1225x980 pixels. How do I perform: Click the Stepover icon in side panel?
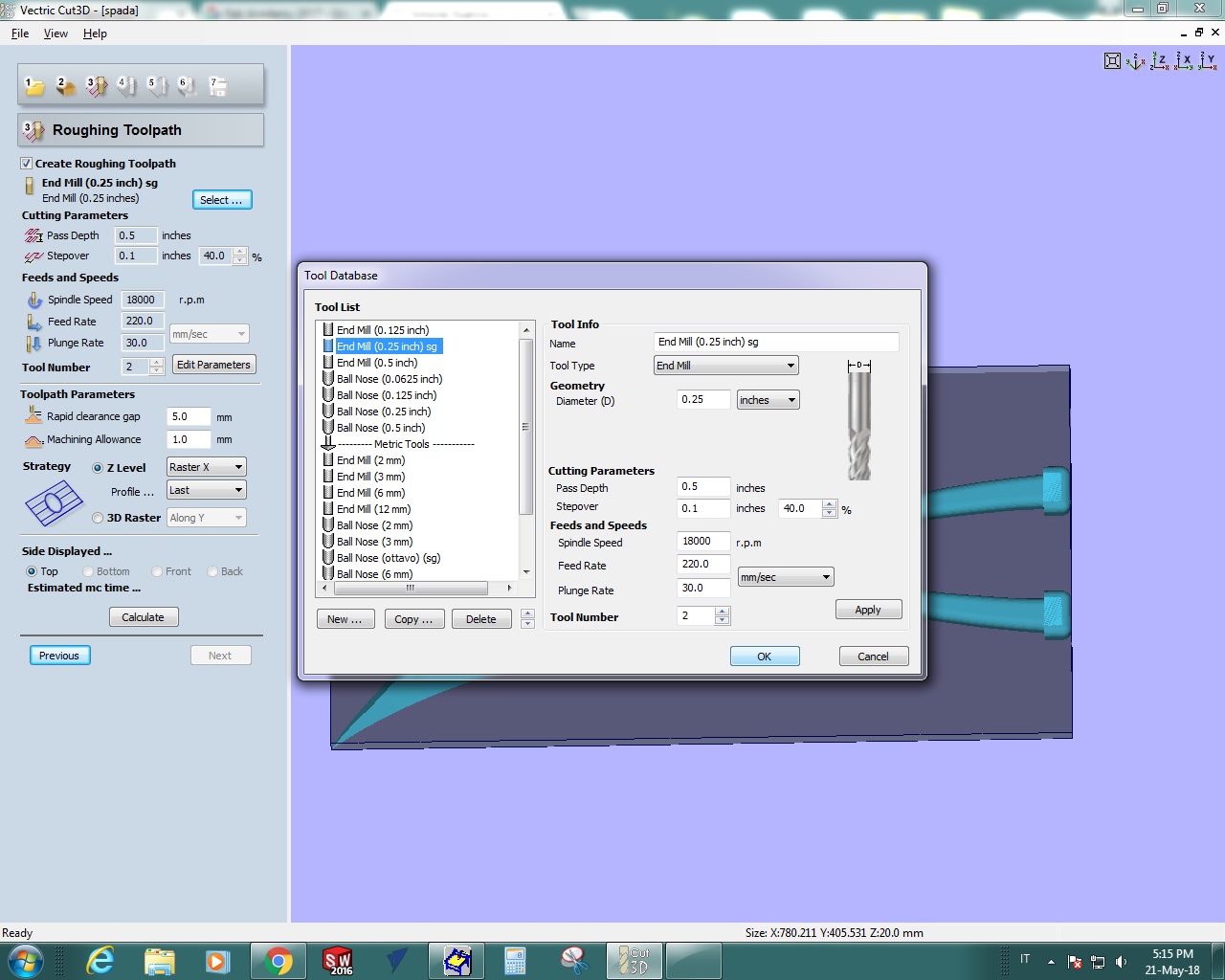click(x=33, y=256)
